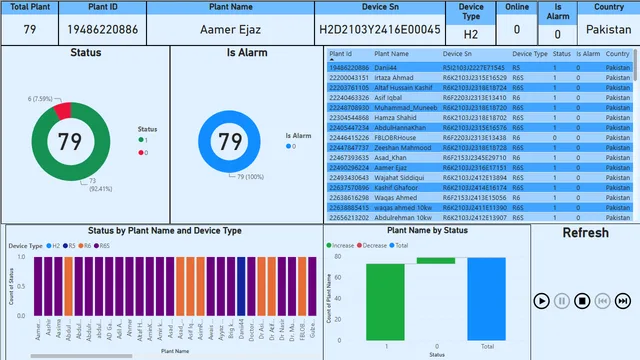Image resolution: width=640 pixels, height=360 pixels.
Task: Select the AbdulHannaKhan row
Action: (x=480, y=128)
